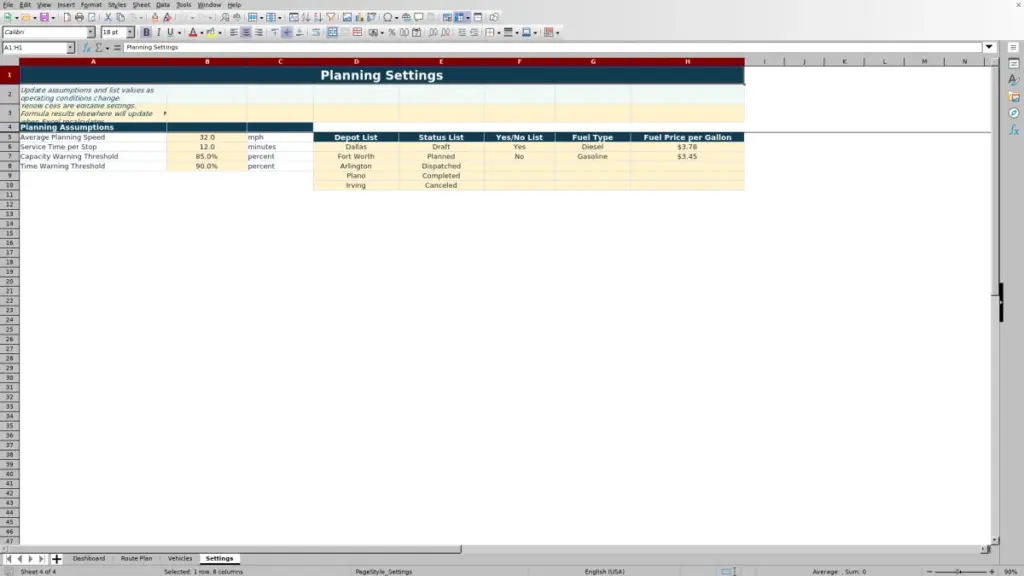The image size is (1024, 576).
Task: Toggle Align Top vertical alignment
Action: point(274,32)
